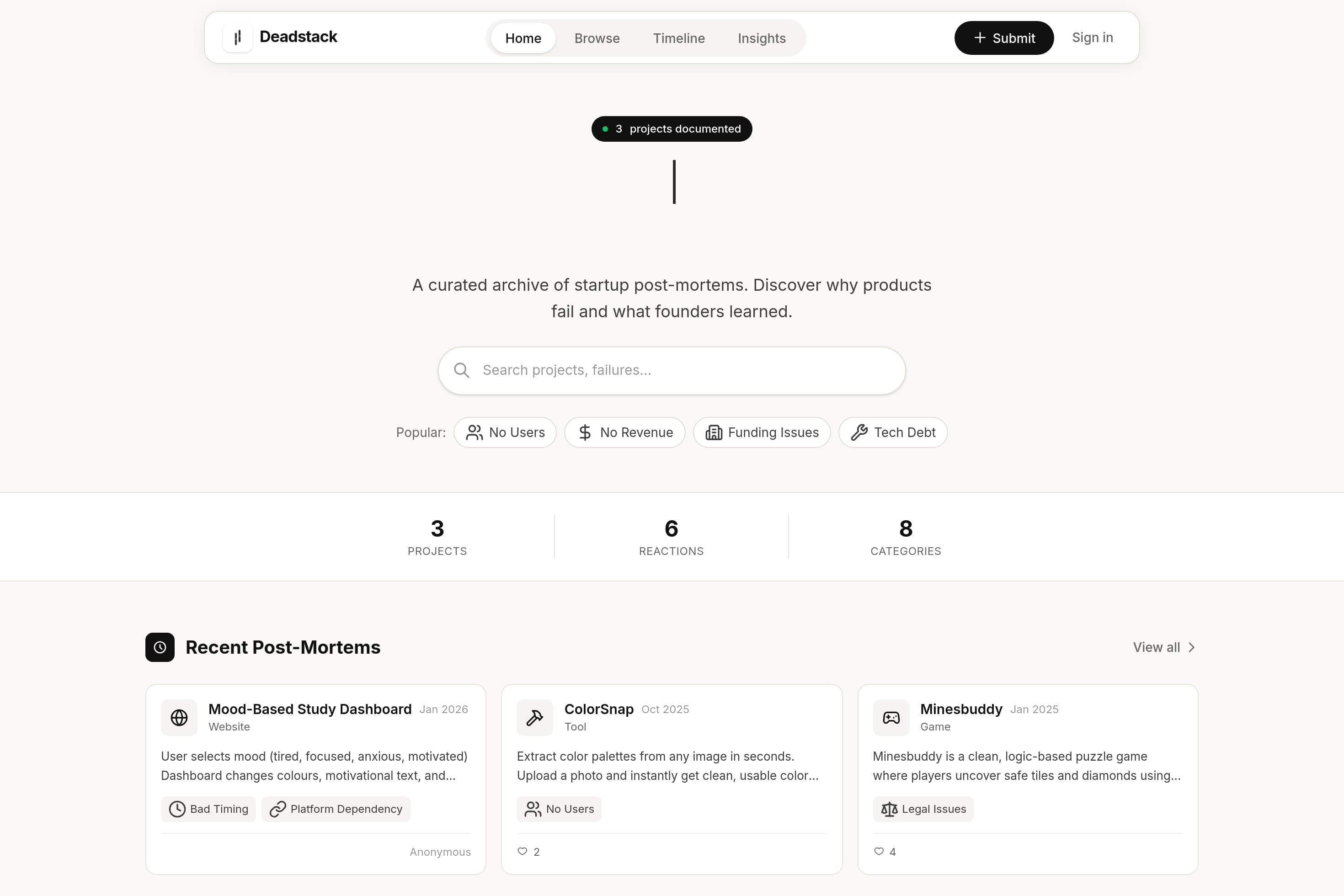1344x896 pixels.
Task: Click the tool icon on the ColorSnap card
Action: coord(534,717)
